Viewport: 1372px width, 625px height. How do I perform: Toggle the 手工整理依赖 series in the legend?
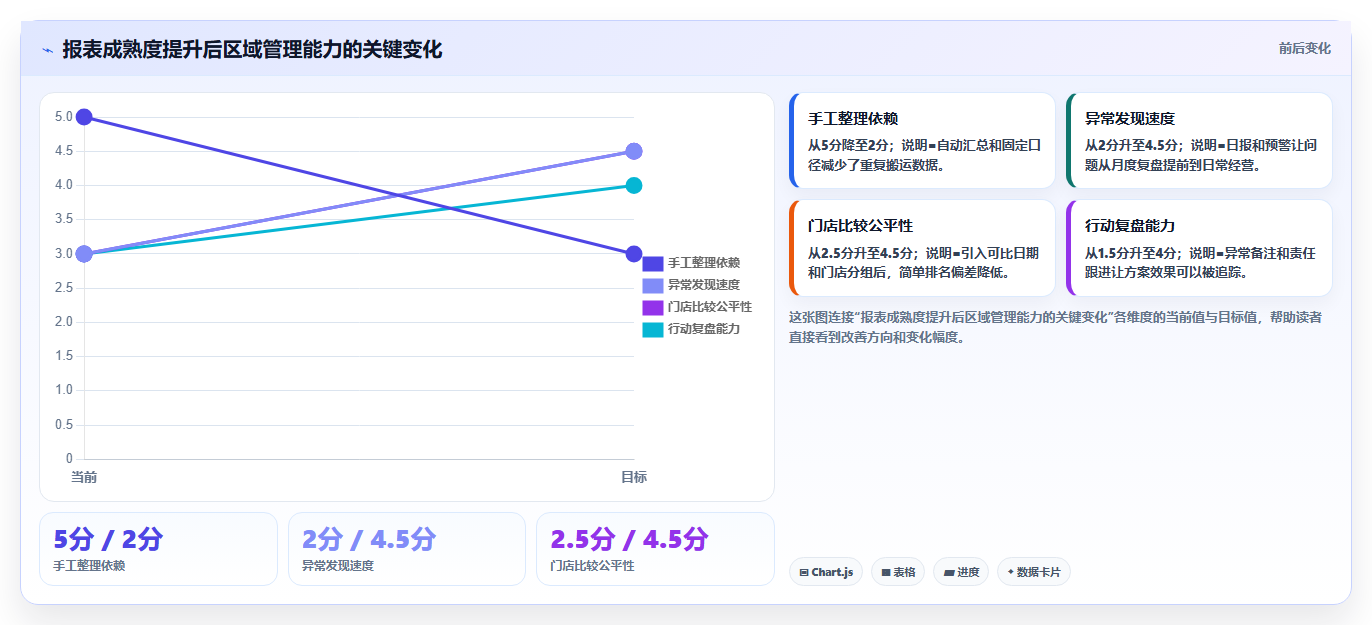pos(691,263)
